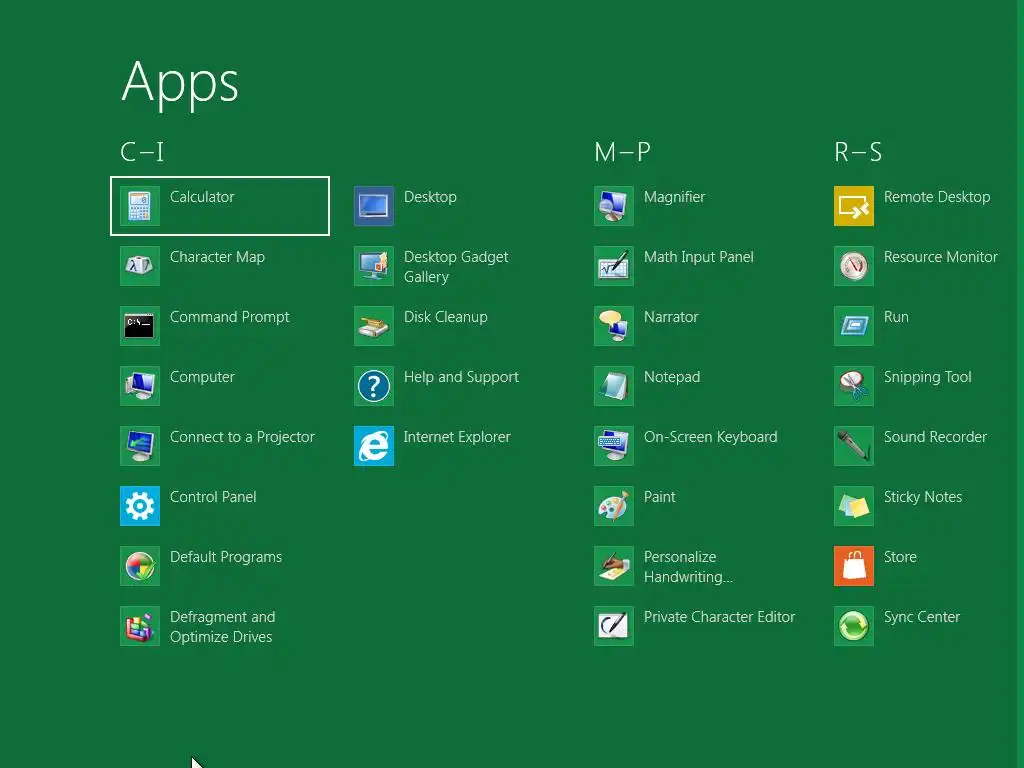Viewport: 1024px width, 768px height.
Task: Launch Character Map icon
Action: pos(140,266)
